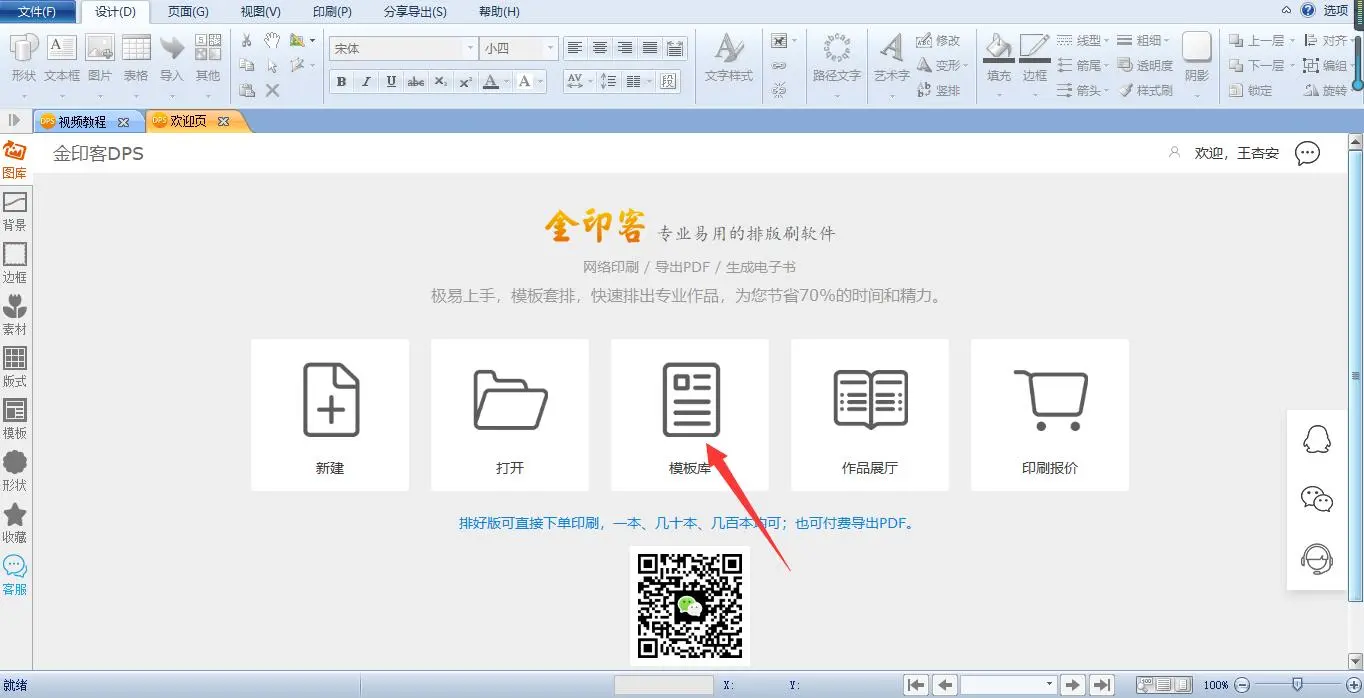1364x698 pixels.
Task: Switch to the 视频教程 document tab
Action: coord(82,122)
